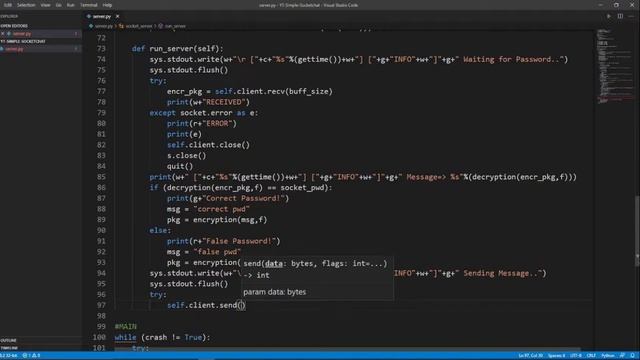
Task: Click the except socket.error as e line
Action: click(204, 113)
